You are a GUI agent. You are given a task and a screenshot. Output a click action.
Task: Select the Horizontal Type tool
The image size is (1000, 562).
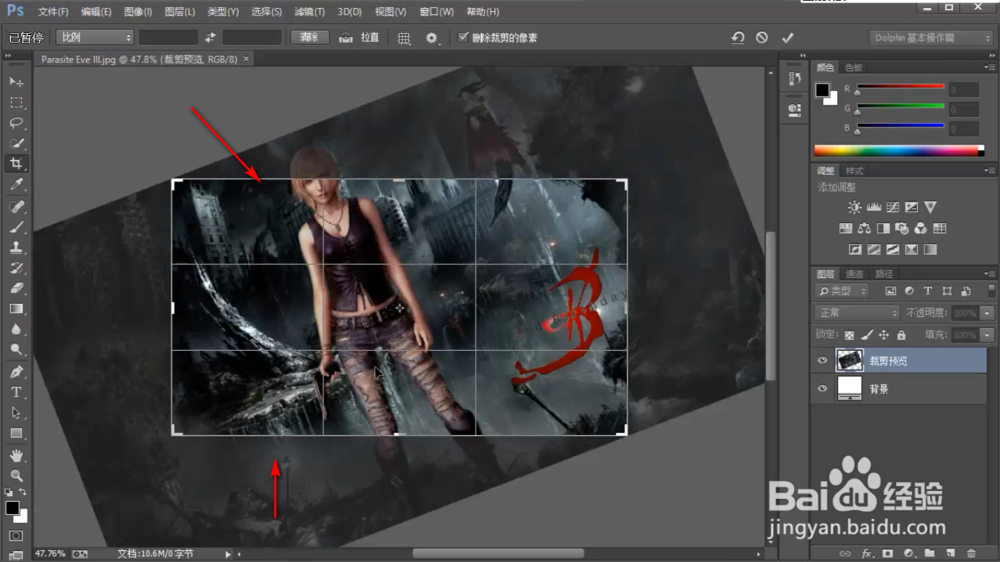[16, 392]
